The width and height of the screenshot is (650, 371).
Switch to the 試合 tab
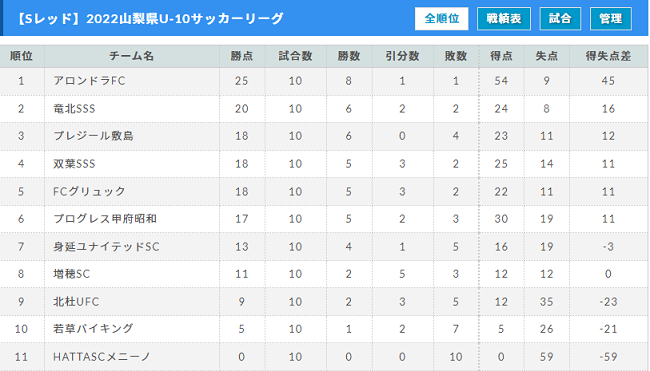click(560, 19)
